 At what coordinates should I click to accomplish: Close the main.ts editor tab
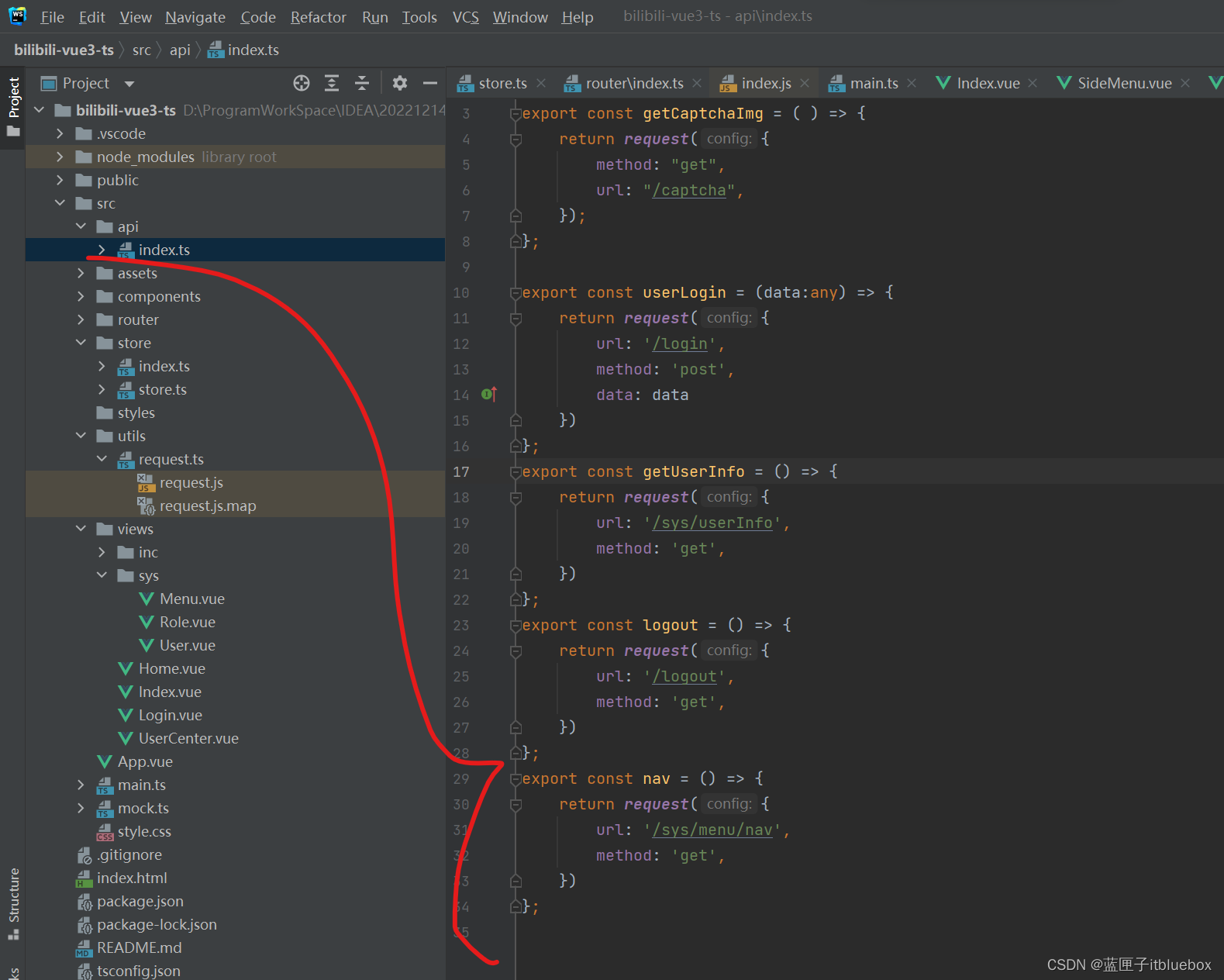point(912,83)
